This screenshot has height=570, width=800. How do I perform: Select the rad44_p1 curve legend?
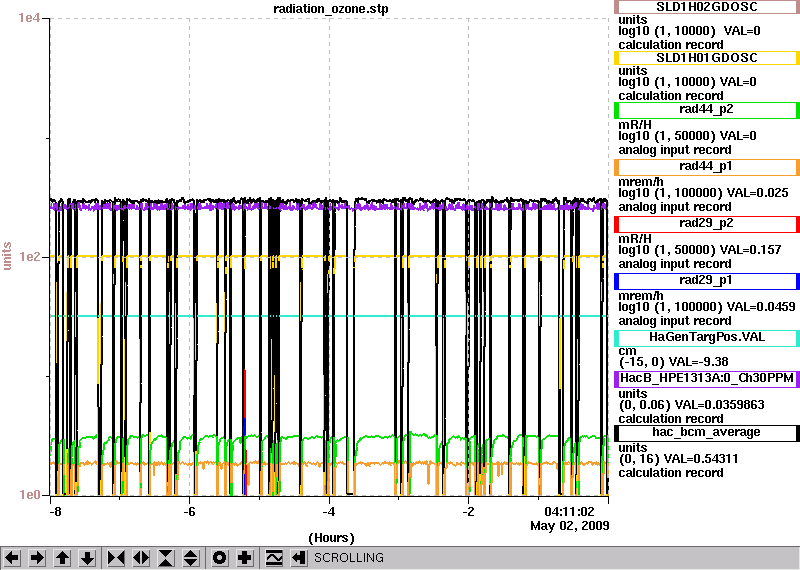point(707,166)
